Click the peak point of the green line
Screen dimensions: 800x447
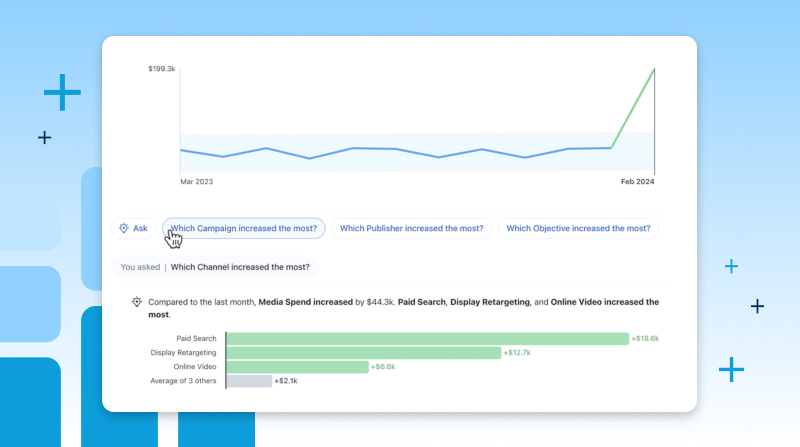point(654,69)
